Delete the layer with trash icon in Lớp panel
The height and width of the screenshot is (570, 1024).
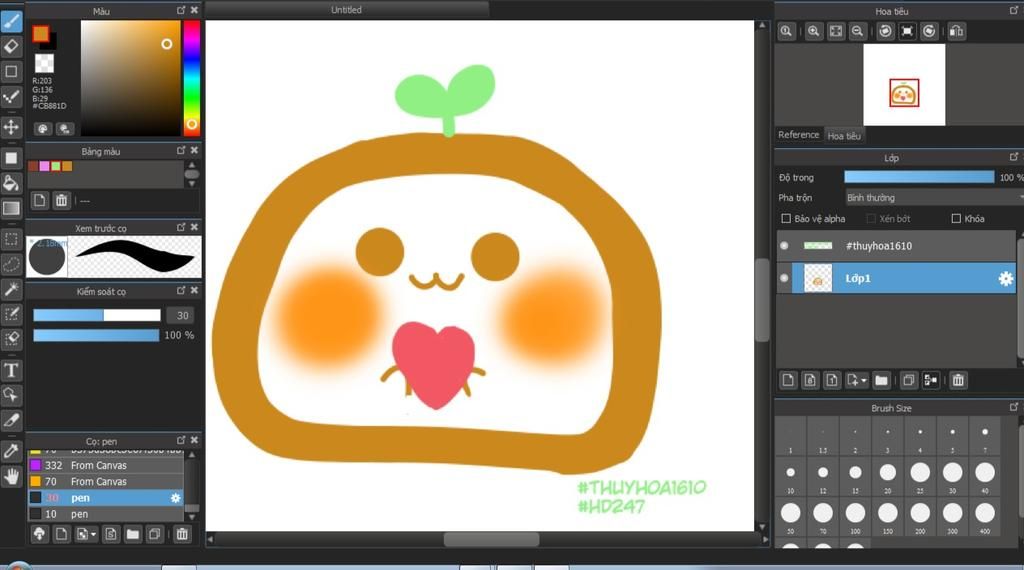(x=958, y=380)
